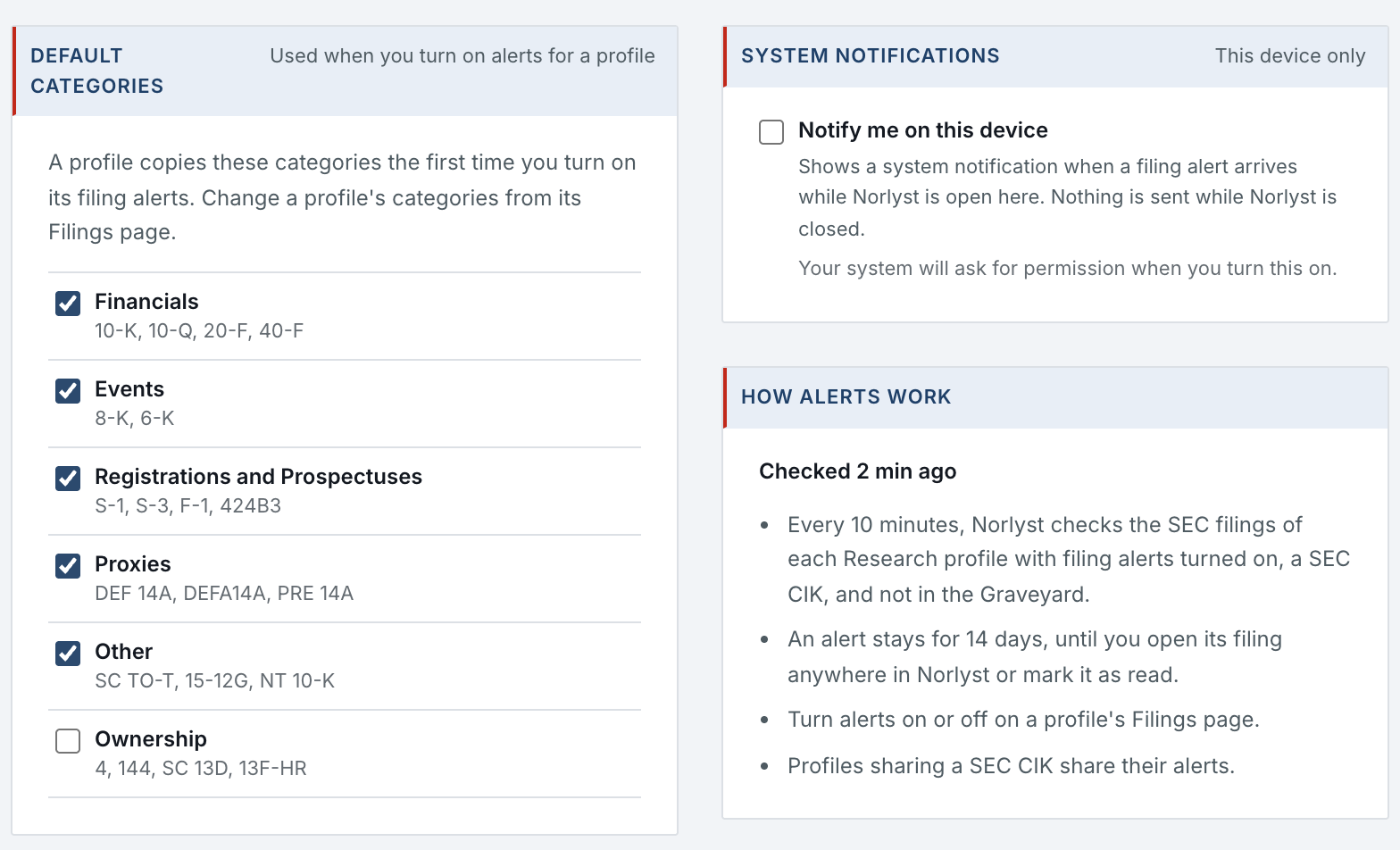Click the Registrations and Prospectuses label

258,477
